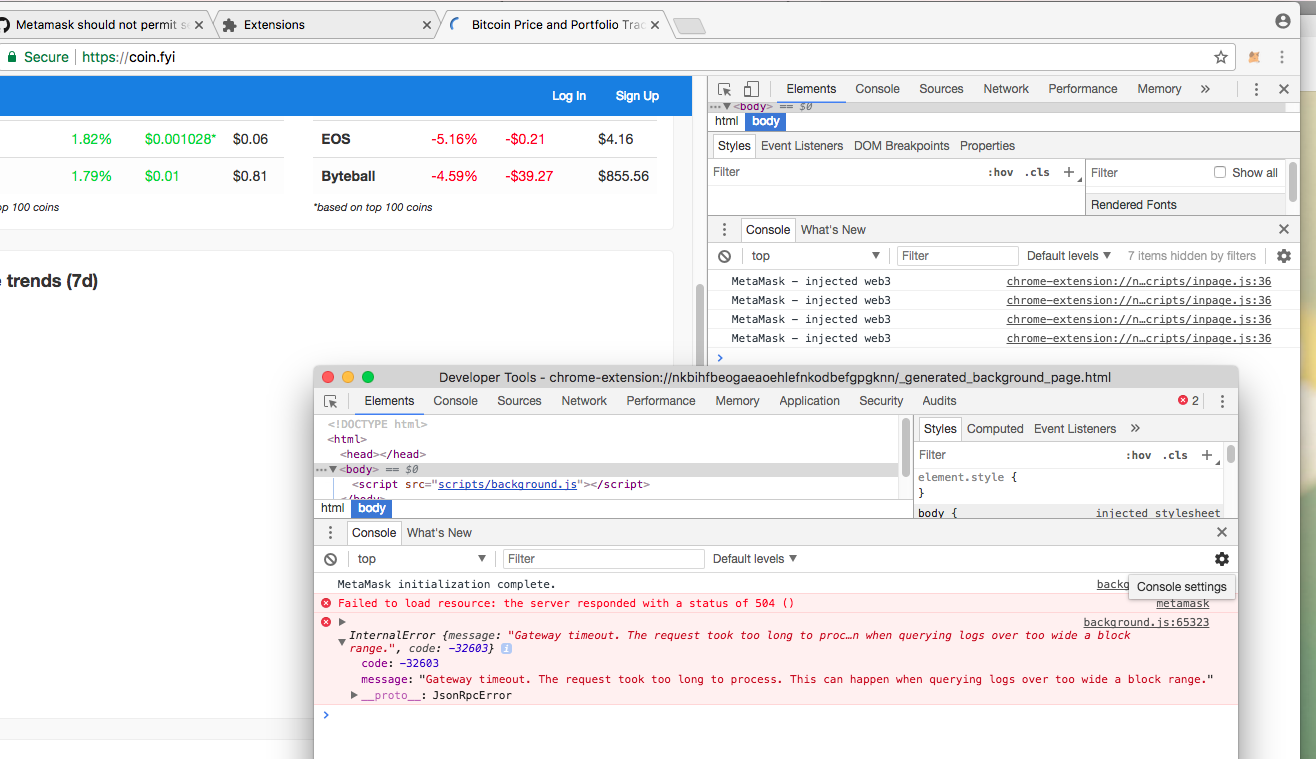Click the InternalError info icon
The height and width of the screenshot is (759, 1316).
(x=506, y=649)
